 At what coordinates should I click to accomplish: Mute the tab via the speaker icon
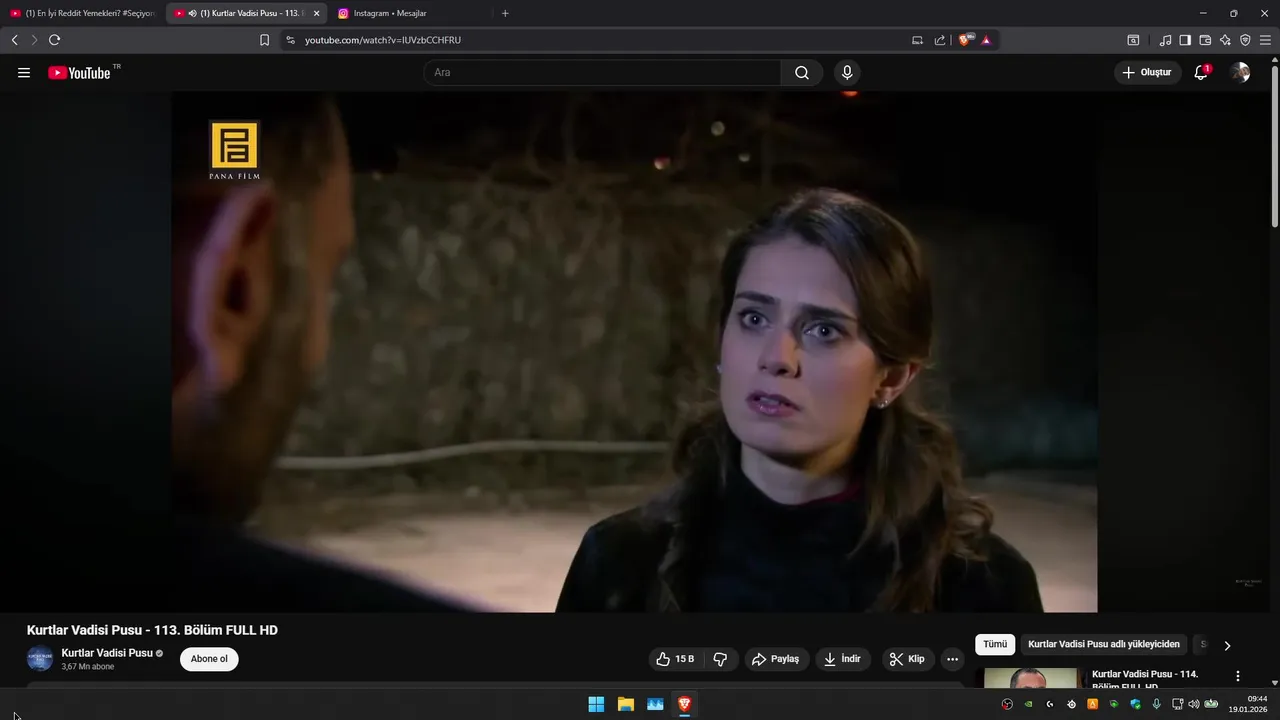click(193, 13)
